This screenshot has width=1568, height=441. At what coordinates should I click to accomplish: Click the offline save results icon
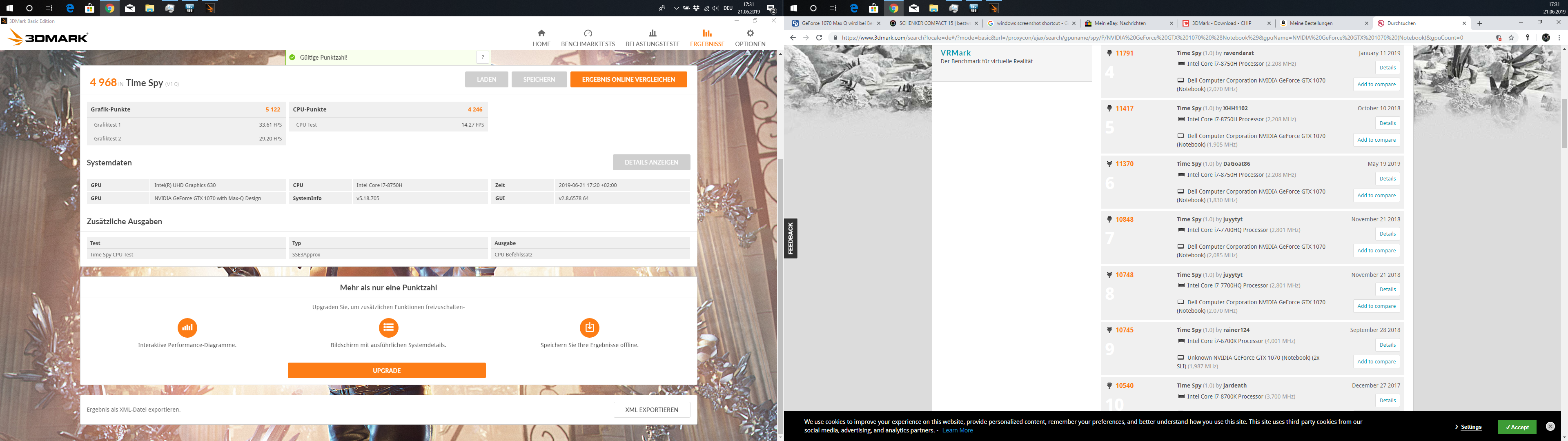pos(589,328)
